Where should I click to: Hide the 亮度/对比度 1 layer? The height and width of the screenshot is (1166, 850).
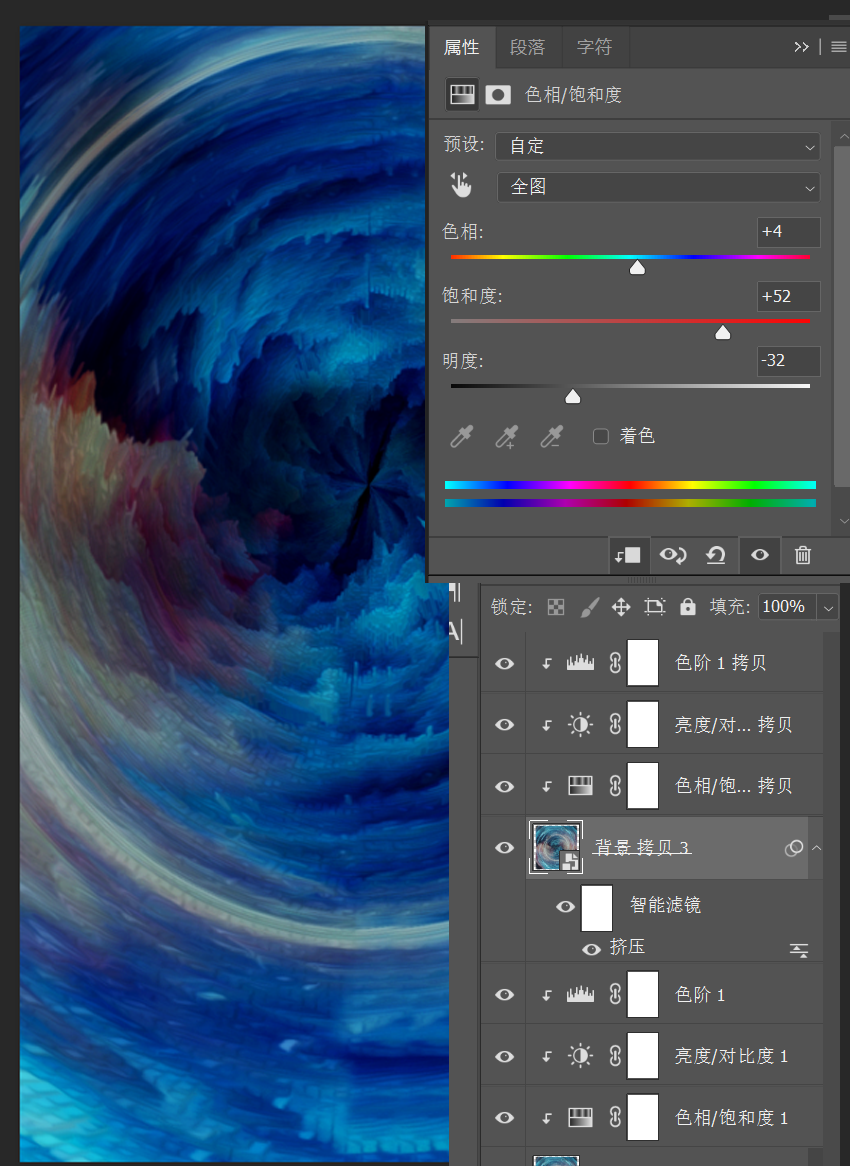[x=504, y=1057]
